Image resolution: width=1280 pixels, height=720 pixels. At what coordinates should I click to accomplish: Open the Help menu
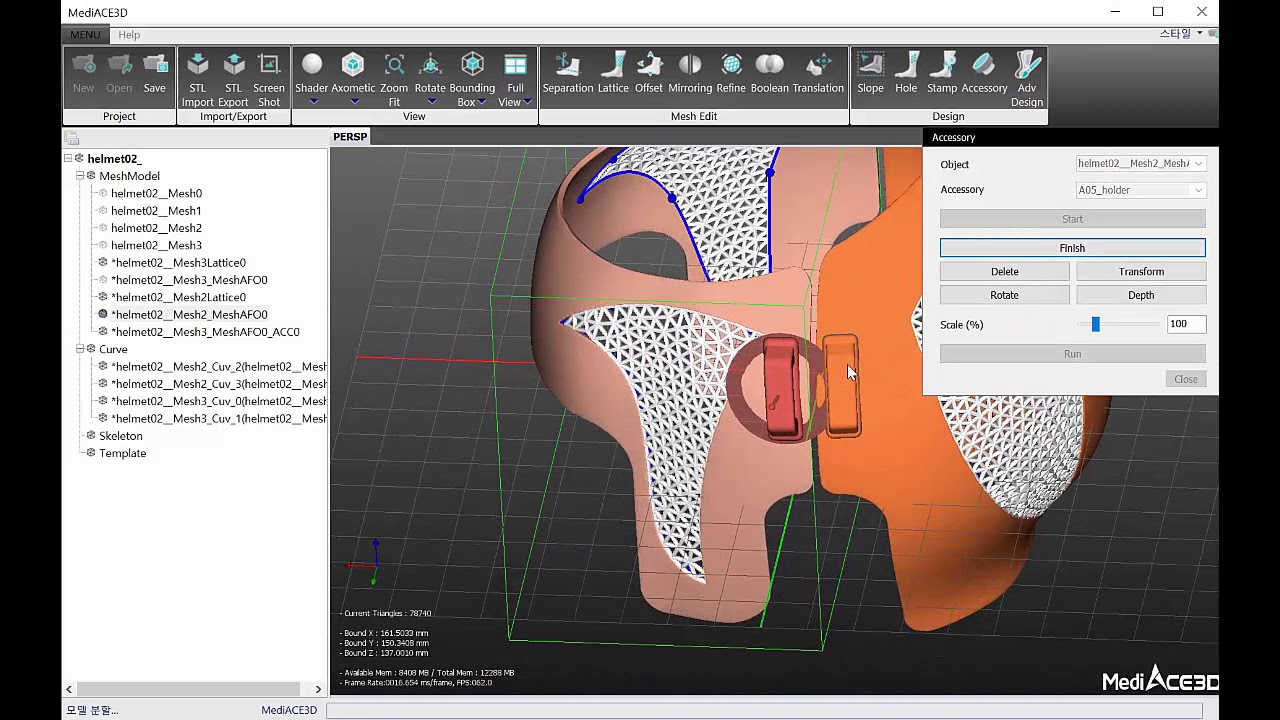click(129, 35)
